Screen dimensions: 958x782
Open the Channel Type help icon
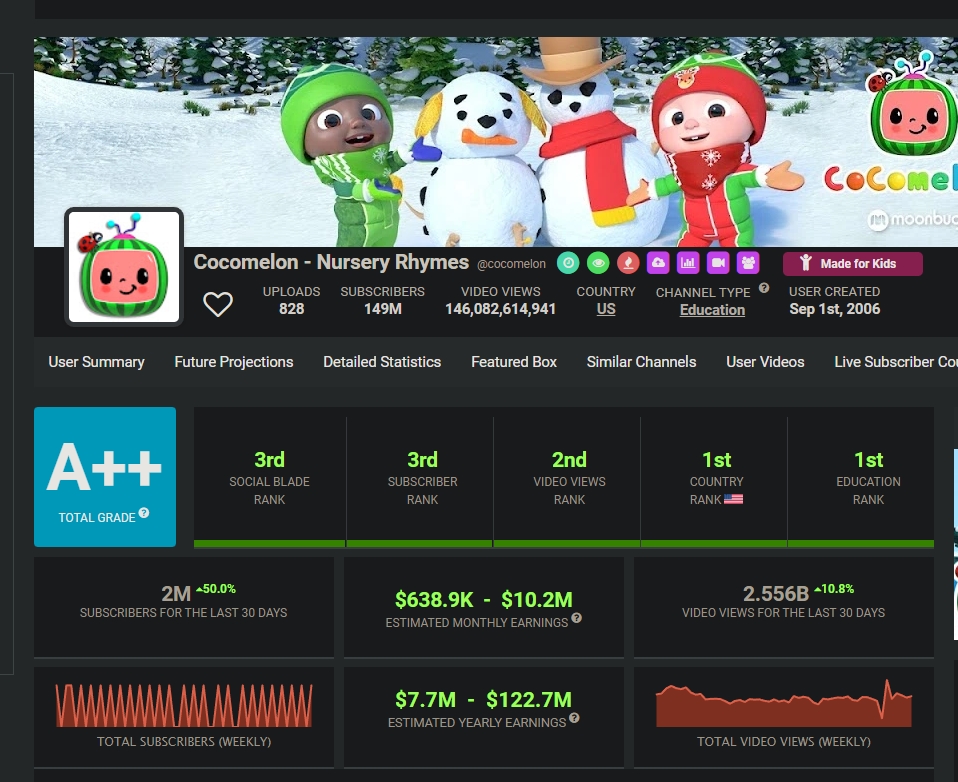click(x=764, y=288)
